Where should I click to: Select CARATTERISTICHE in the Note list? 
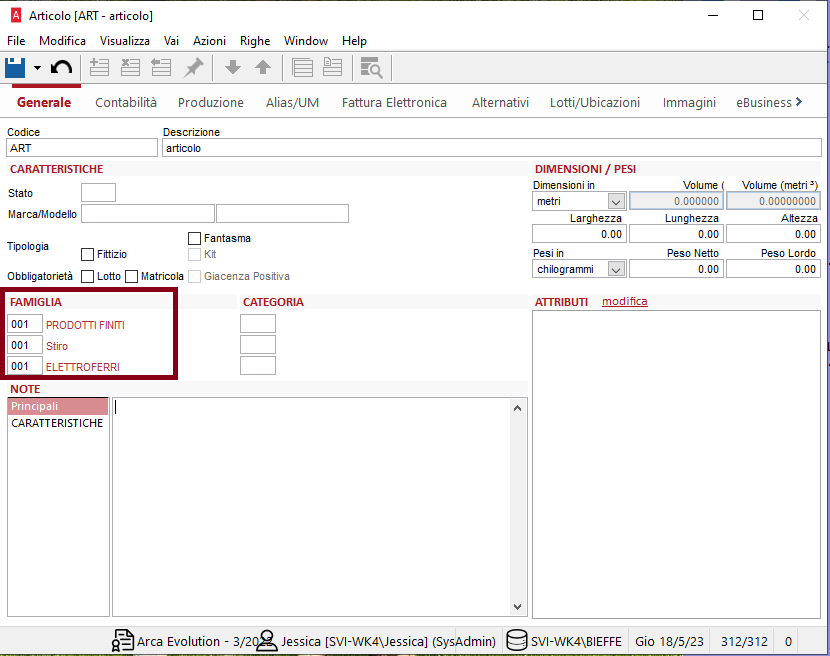pyautogui.click(x=57, y=423)
